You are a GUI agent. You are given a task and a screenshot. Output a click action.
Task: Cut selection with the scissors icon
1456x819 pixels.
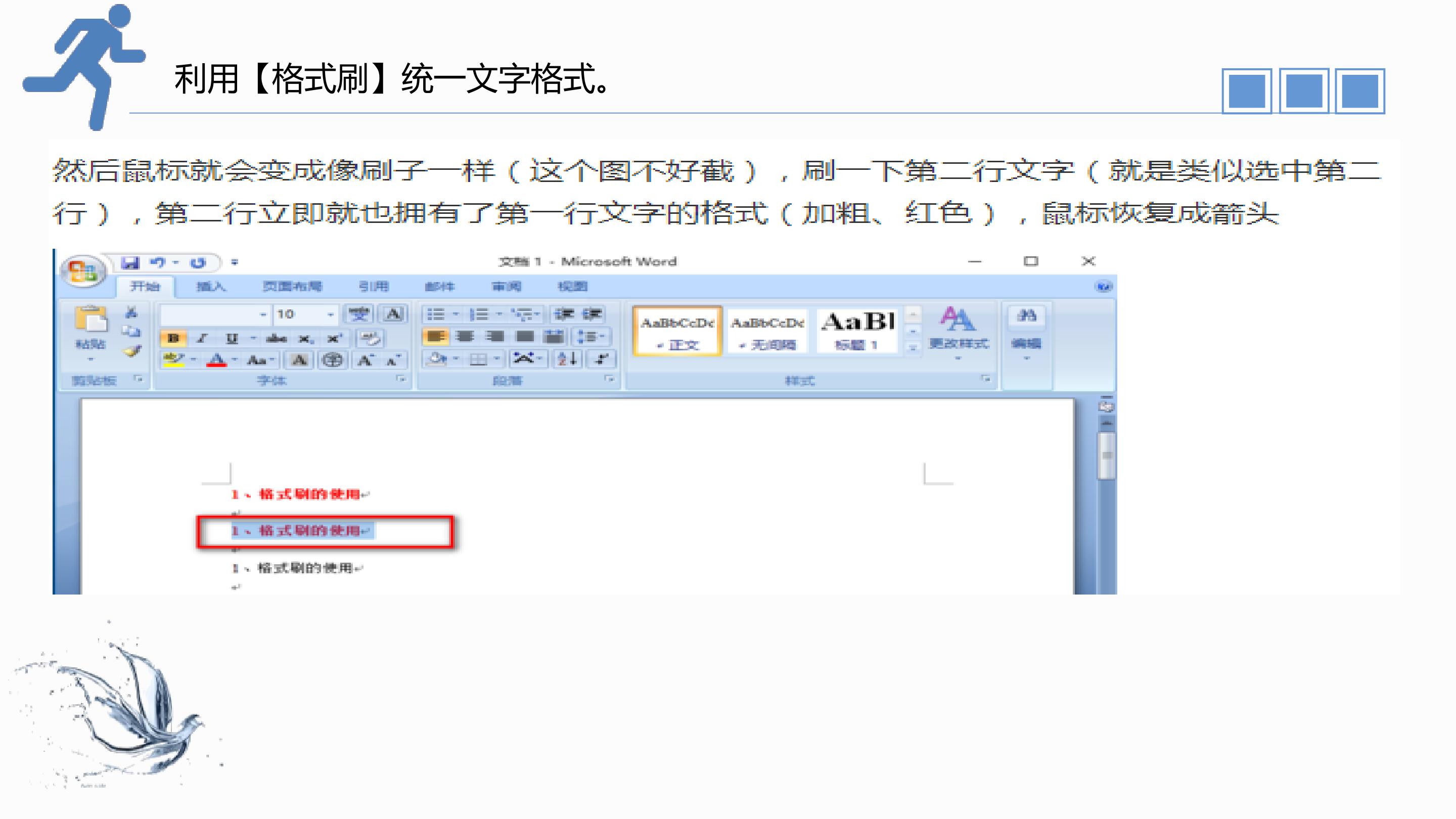point(131,312)
